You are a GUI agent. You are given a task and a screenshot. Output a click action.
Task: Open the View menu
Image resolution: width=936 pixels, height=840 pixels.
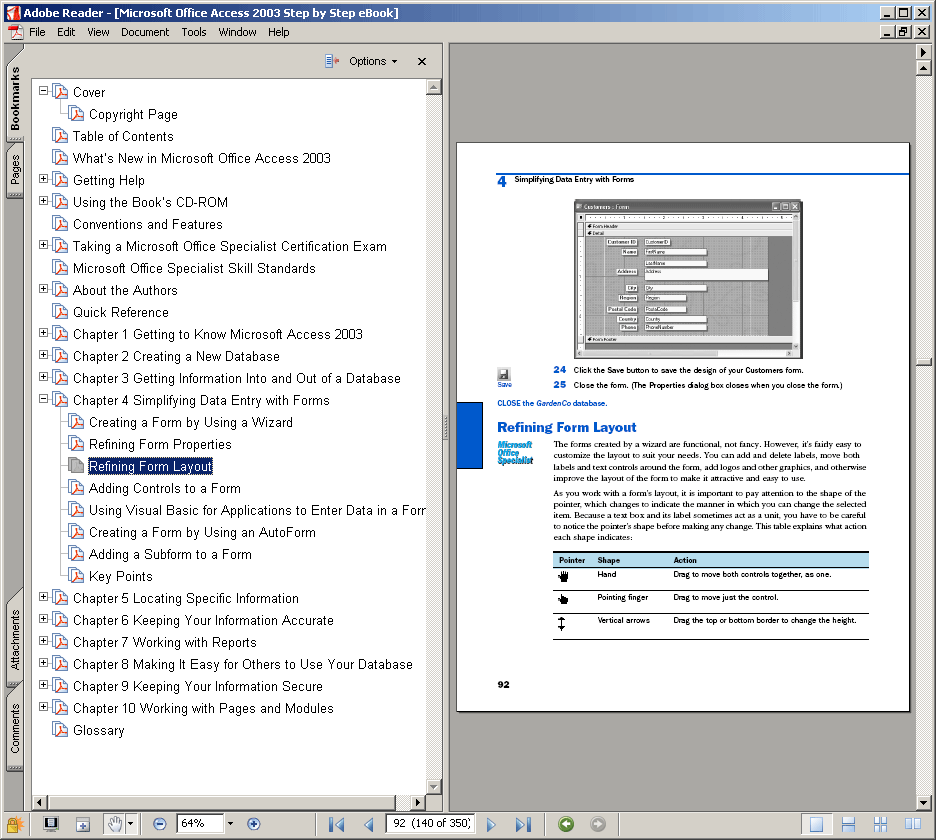98,32
